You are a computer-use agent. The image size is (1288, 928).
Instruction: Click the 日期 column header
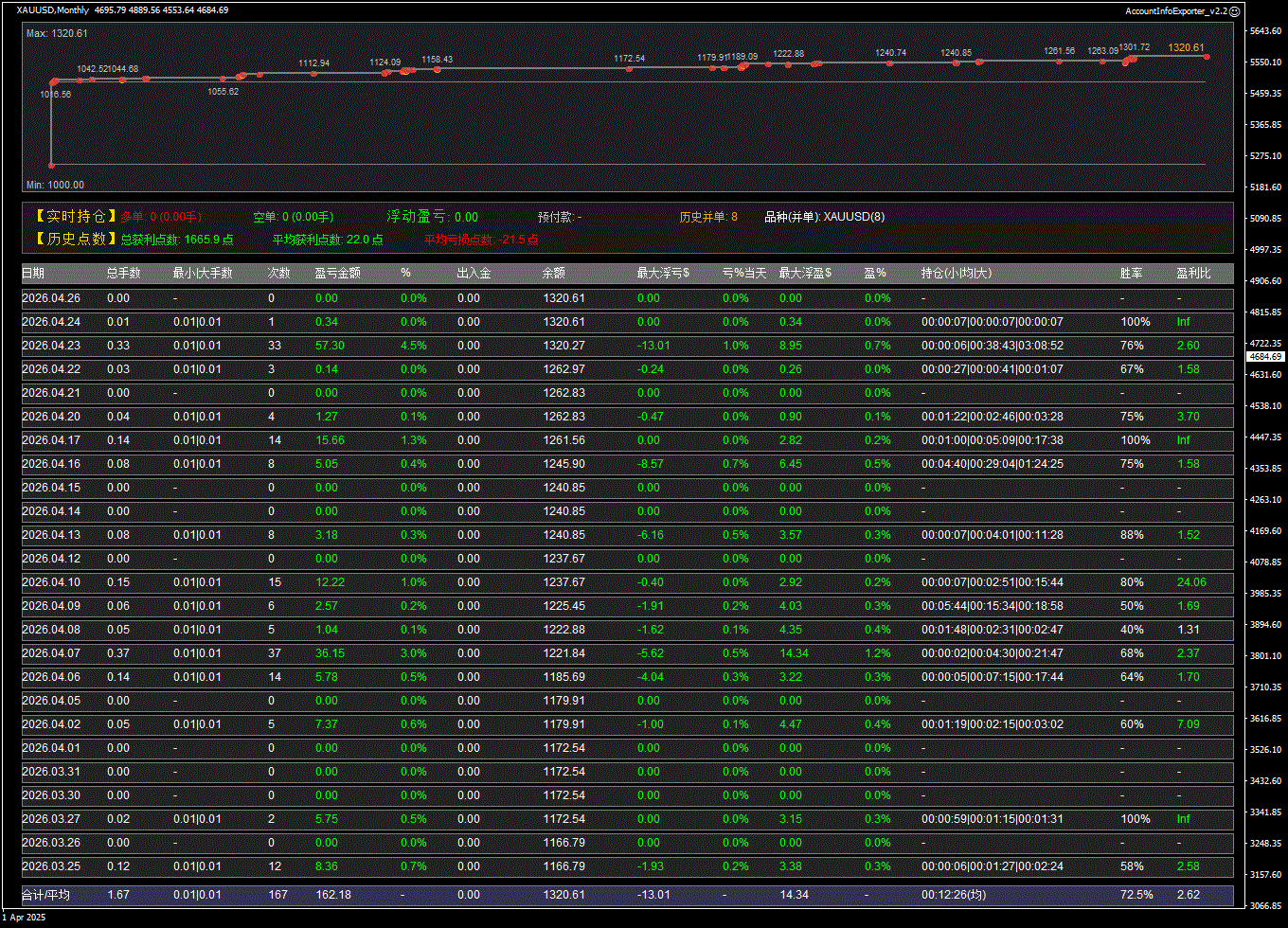tap(33, 274)
